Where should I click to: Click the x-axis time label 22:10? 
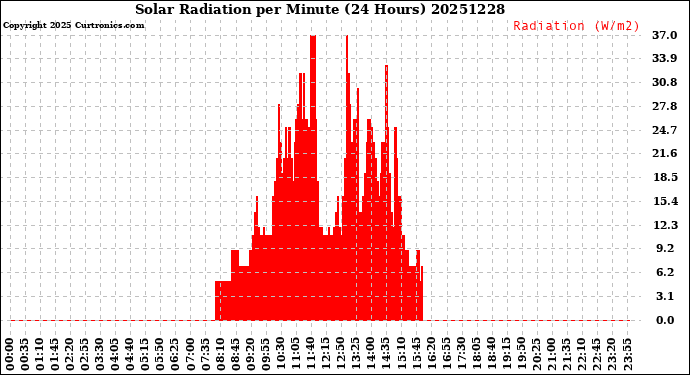click(x=582, y=355)
